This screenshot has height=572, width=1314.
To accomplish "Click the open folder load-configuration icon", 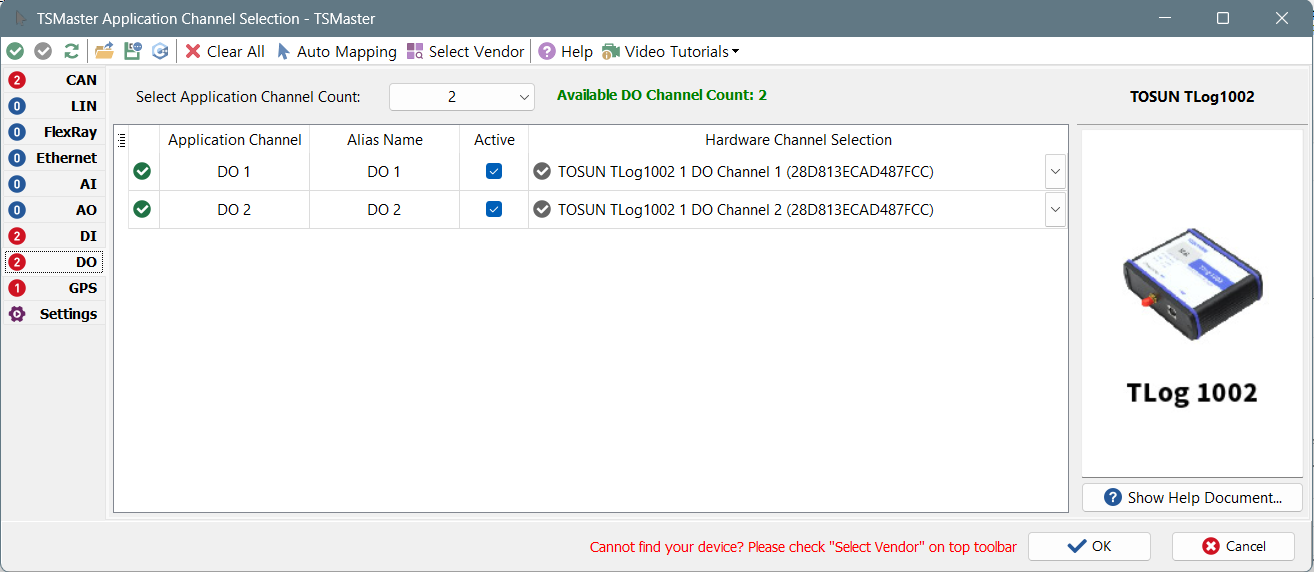I will point(104,51).
